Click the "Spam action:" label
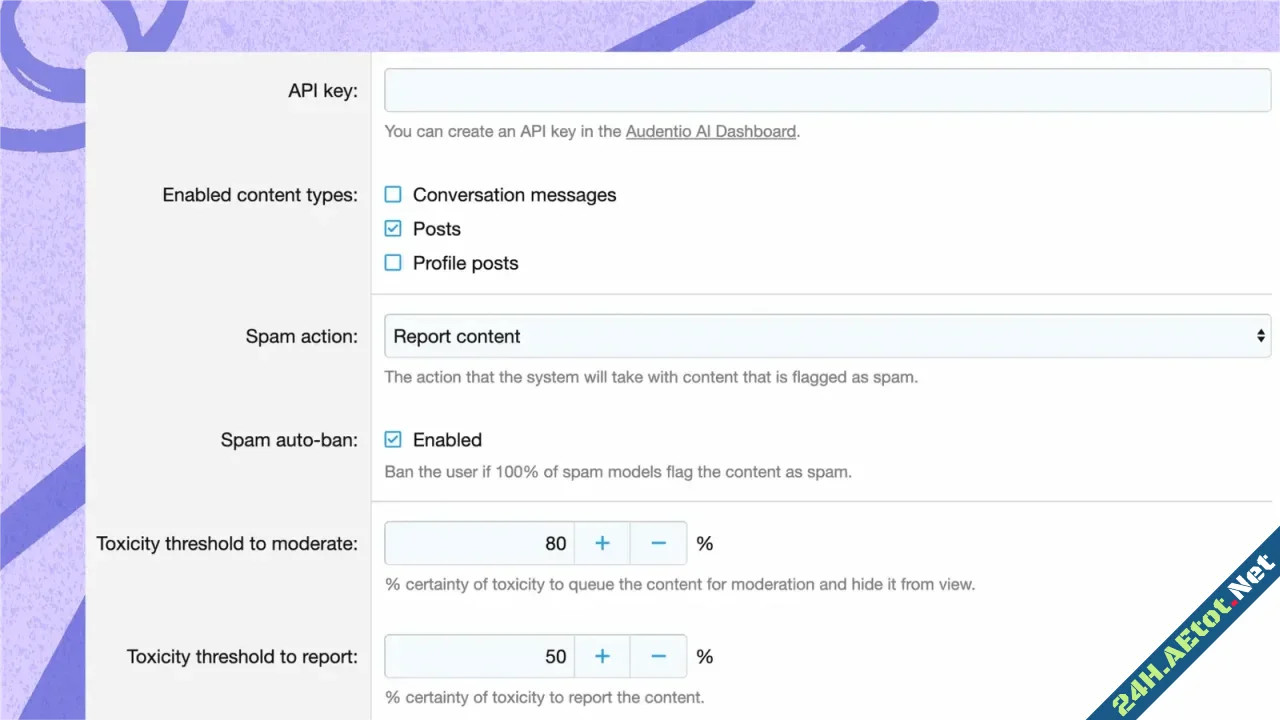Screen dimensions: 1280x720 pyautogui.click(x=301, y=336)
